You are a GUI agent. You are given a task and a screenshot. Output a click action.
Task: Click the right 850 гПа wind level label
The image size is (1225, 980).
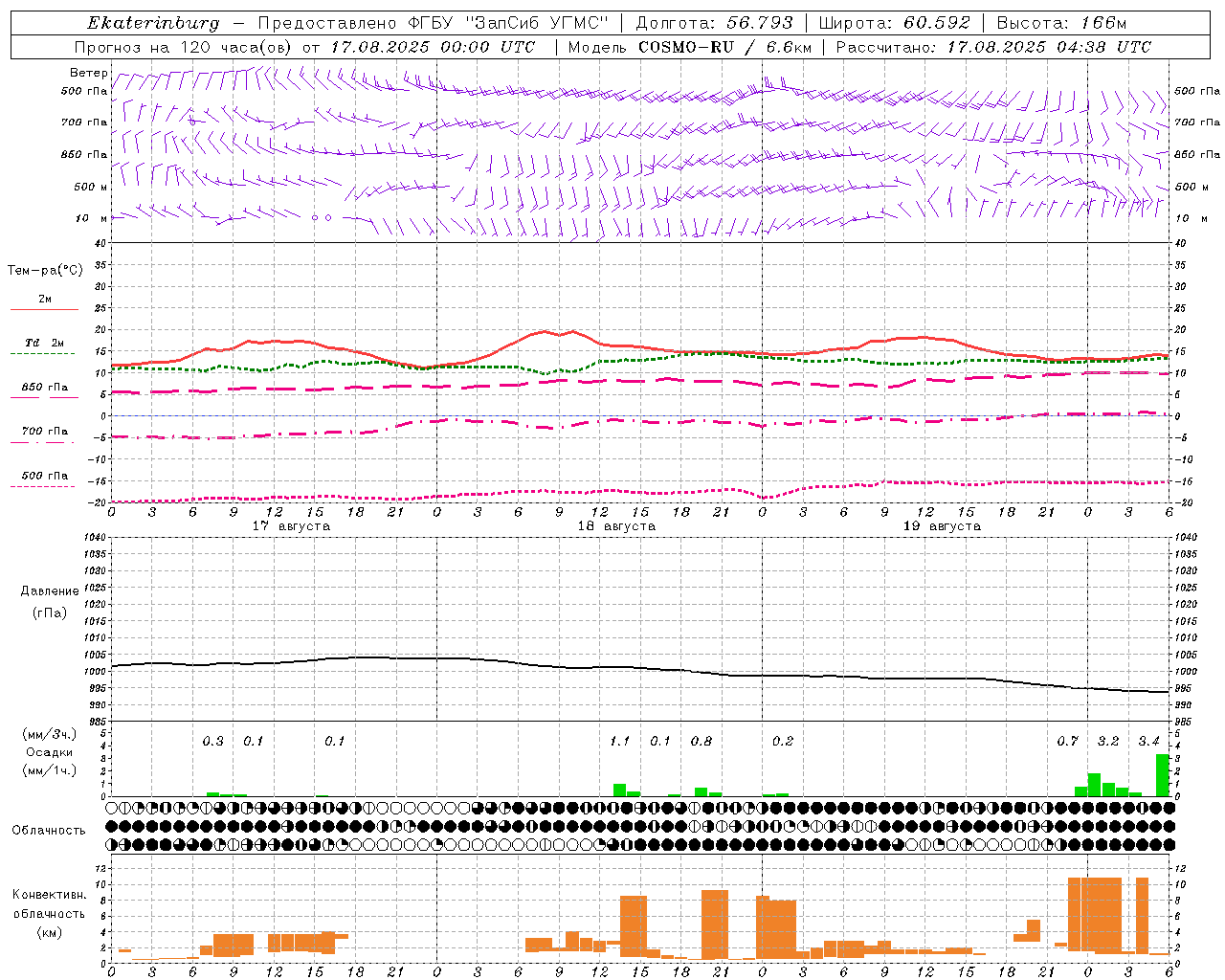[1197, 154]
